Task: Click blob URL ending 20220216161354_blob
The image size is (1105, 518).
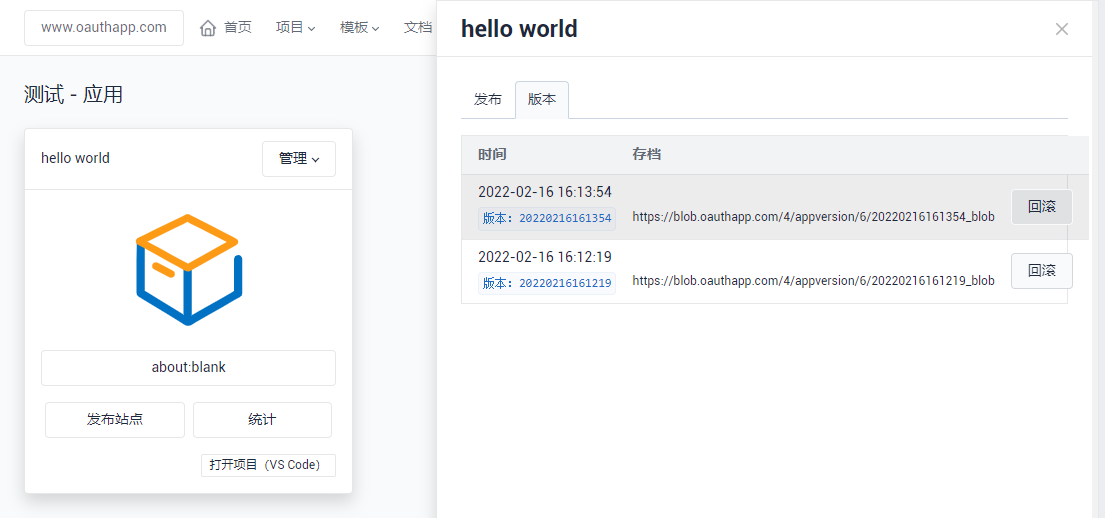Action: (813, 217)
